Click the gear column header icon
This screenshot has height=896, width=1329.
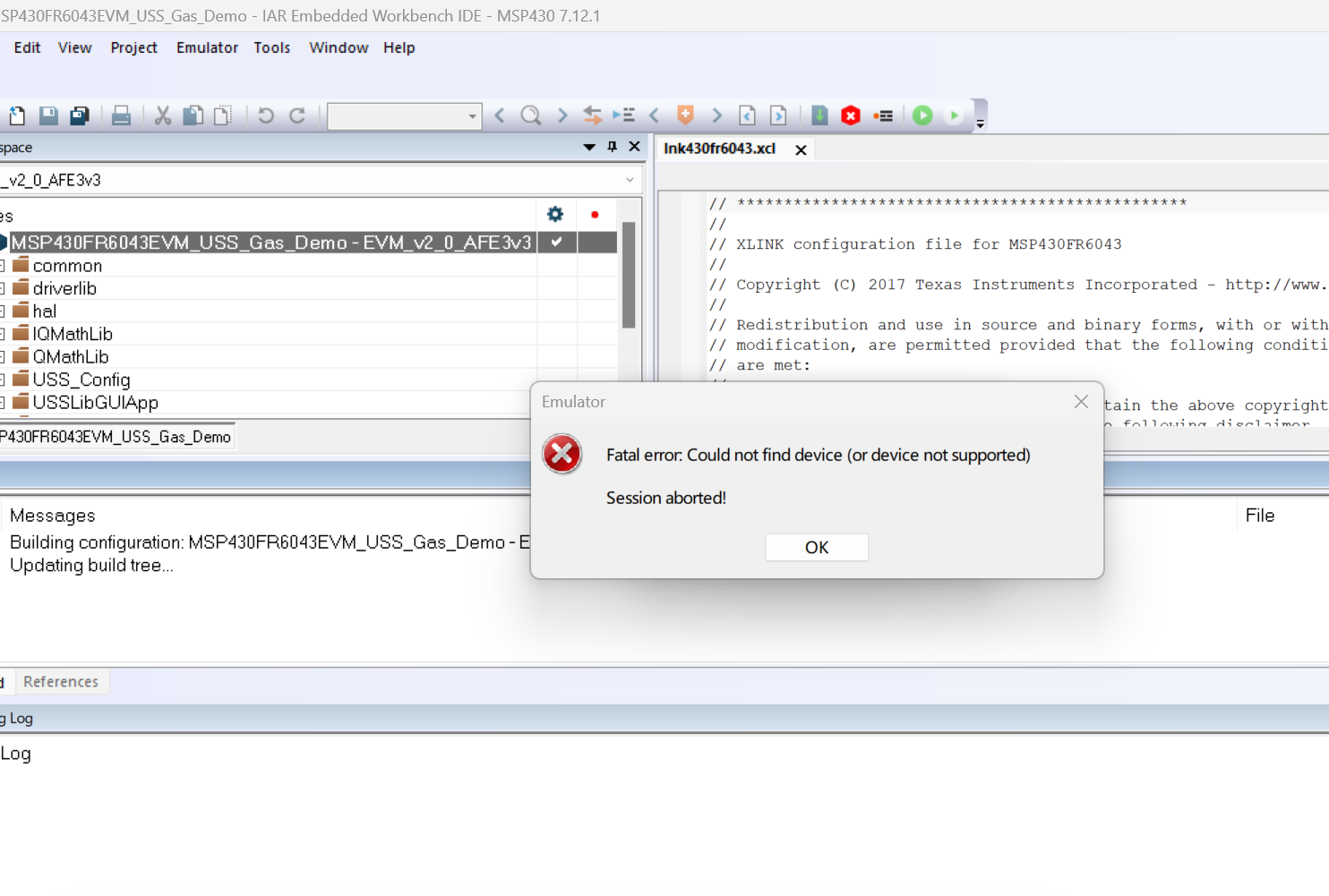click(555, 214)
